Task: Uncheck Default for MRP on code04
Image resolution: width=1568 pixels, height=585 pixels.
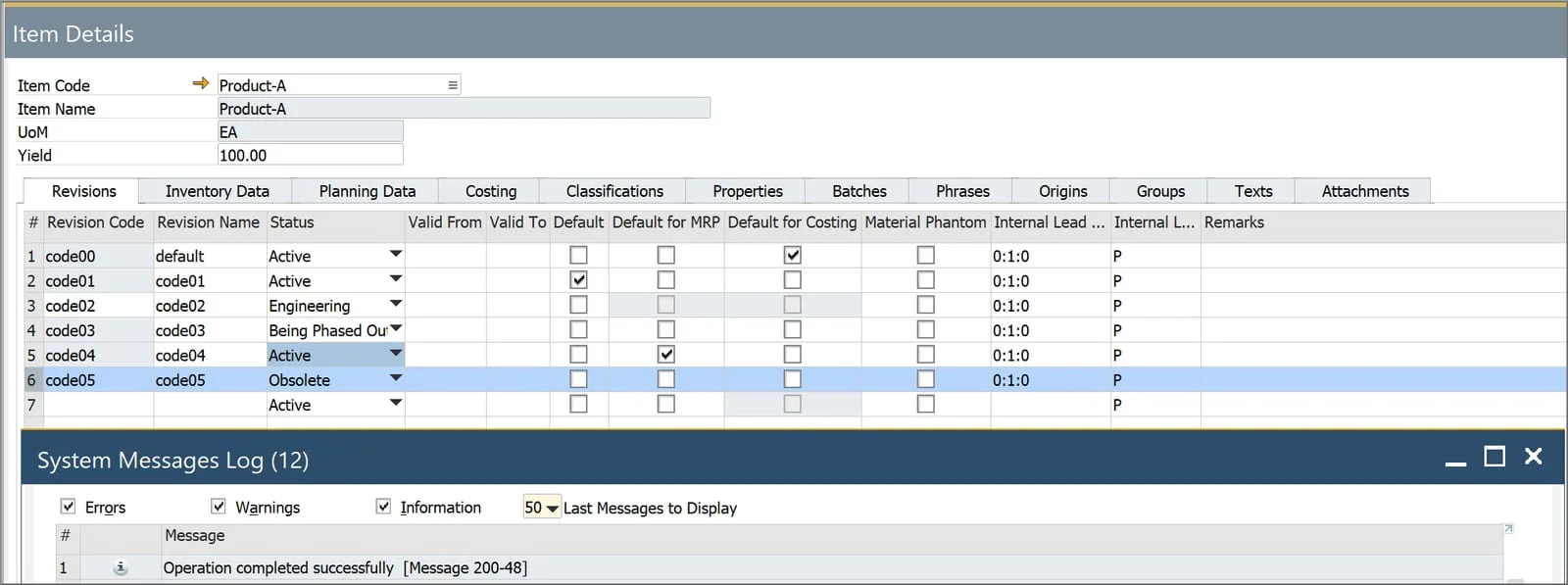Action: click(665, 354)
